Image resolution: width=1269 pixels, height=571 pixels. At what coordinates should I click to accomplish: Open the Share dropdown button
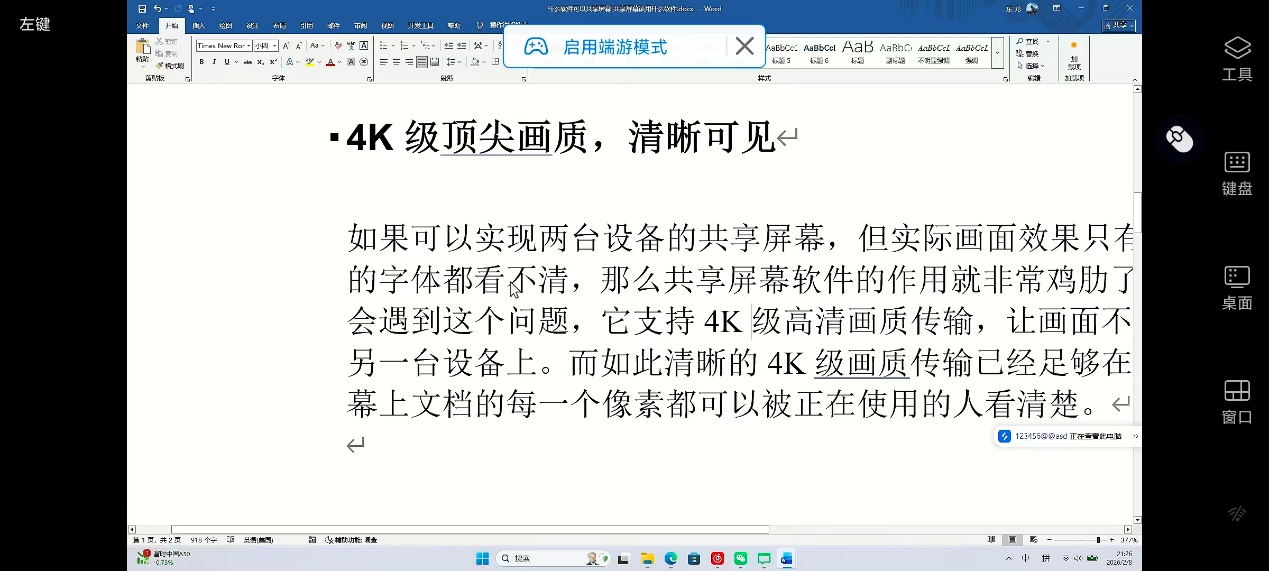pos(1119,26)
